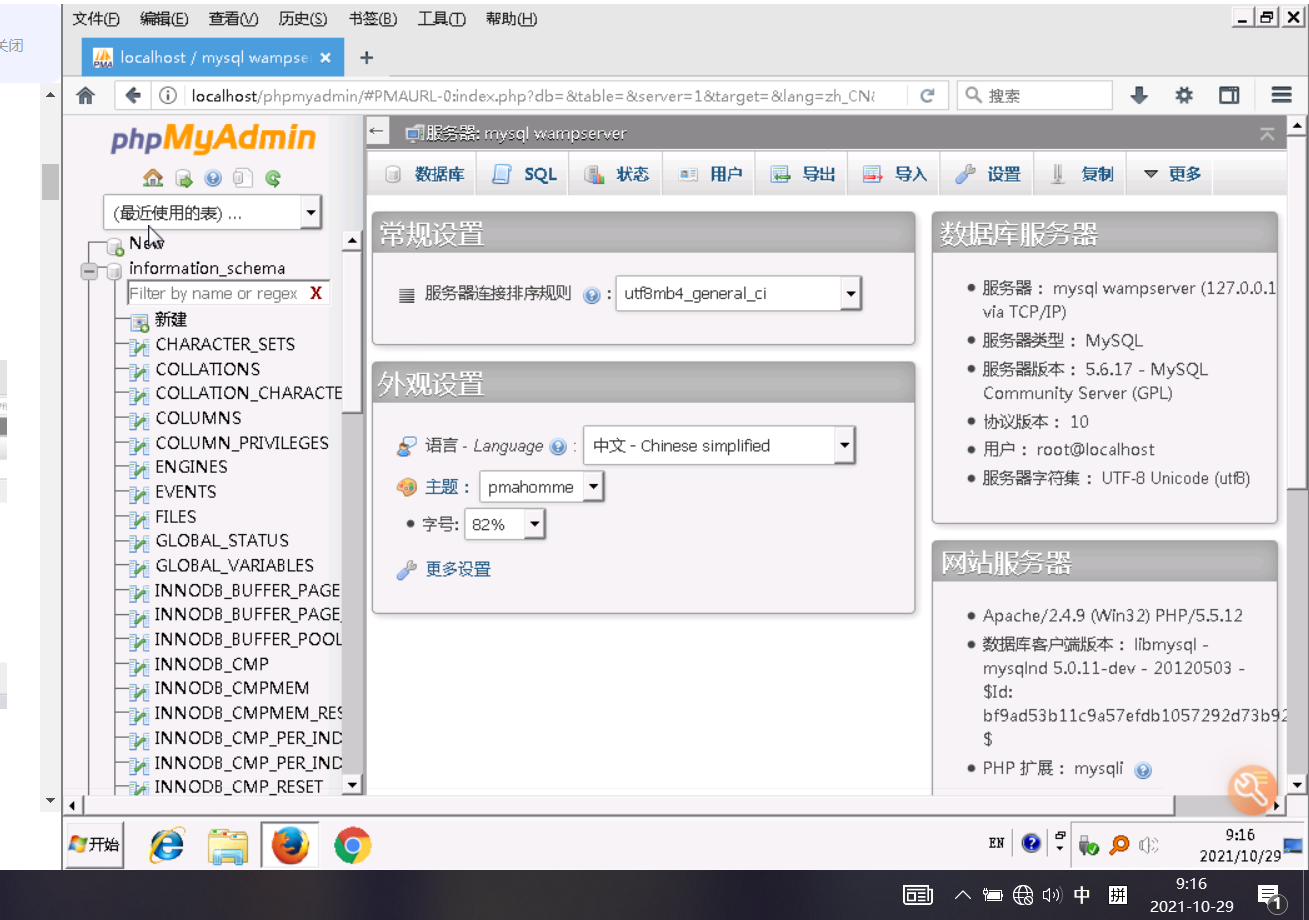Click the navigation tree scrollbar down arrow
This screenshot has width=1309, height=920.
[351, 785]
